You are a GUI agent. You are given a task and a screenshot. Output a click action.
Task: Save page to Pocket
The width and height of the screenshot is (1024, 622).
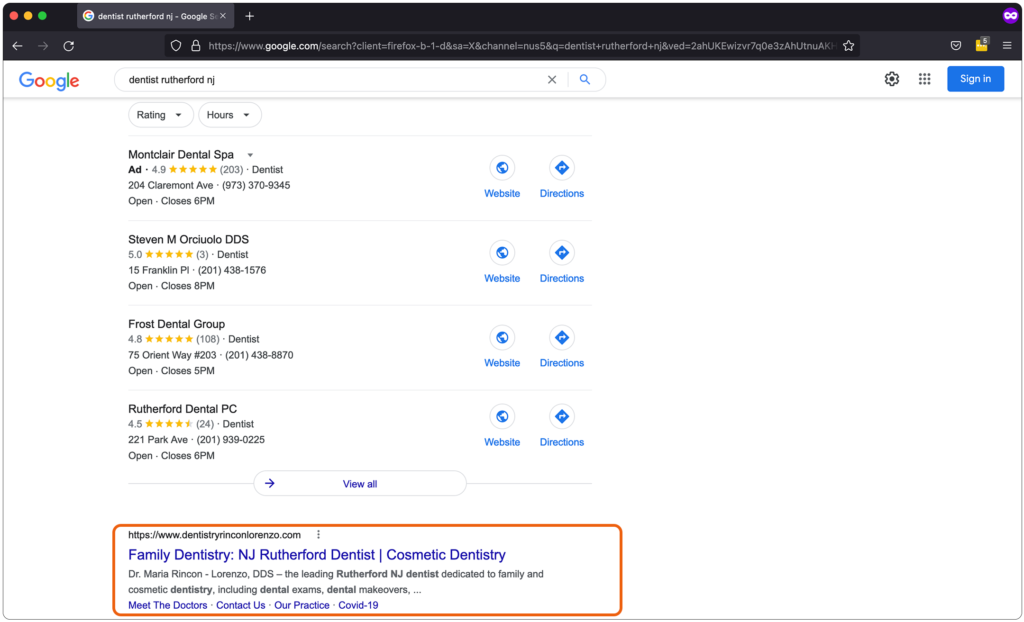point(955,46)
